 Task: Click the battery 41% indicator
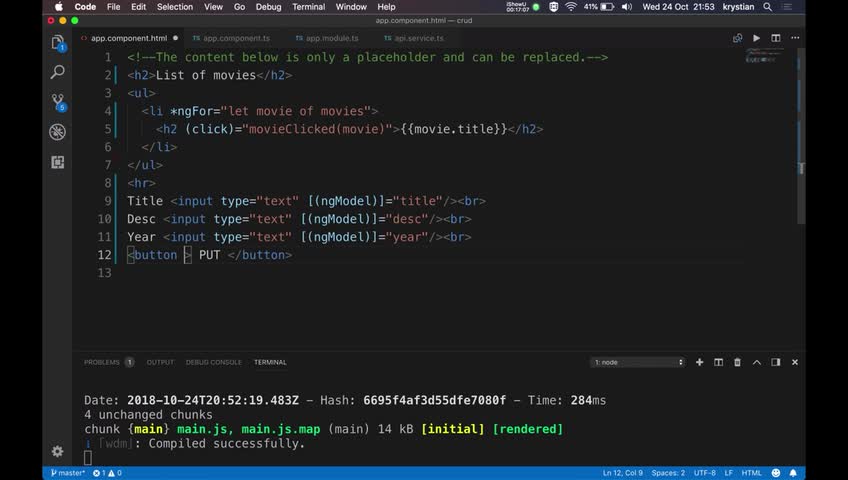point(599,7)
